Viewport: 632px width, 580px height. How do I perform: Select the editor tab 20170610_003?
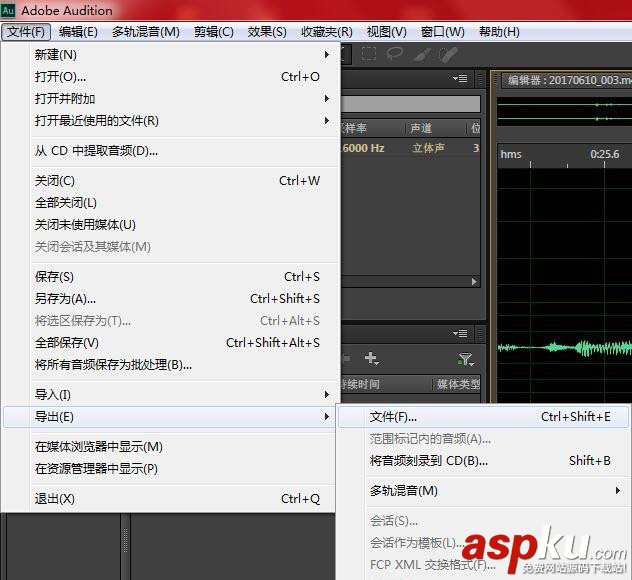pos(568,80)
